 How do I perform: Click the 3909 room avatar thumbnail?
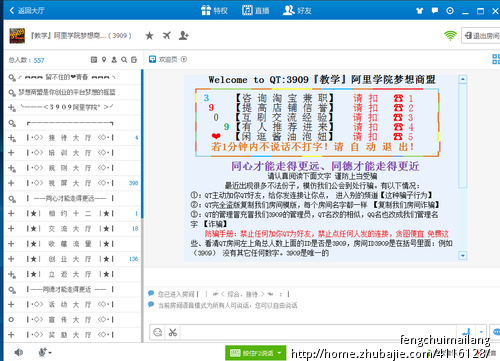pyautogui.click(x=17, y=36)
